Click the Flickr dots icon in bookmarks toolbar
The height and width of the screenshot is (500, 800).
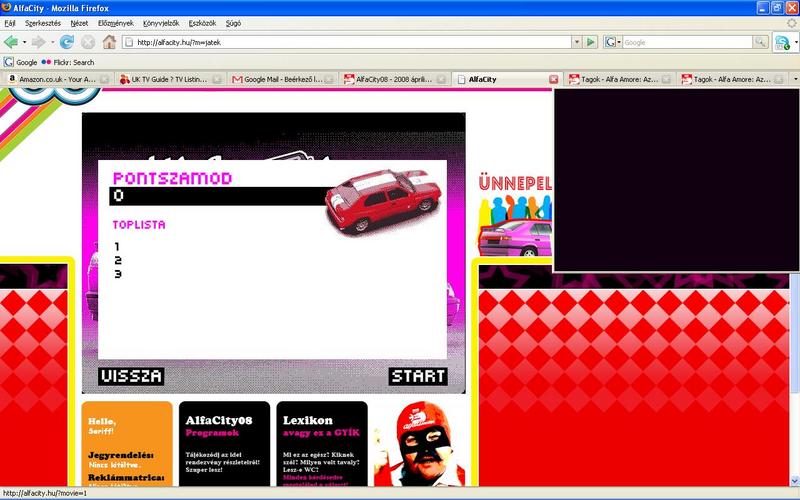pos(46,62)
